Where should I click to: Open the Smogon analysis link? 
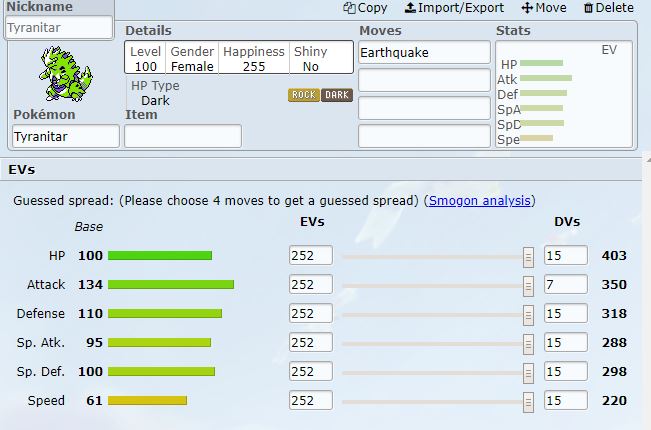[481, 201]
